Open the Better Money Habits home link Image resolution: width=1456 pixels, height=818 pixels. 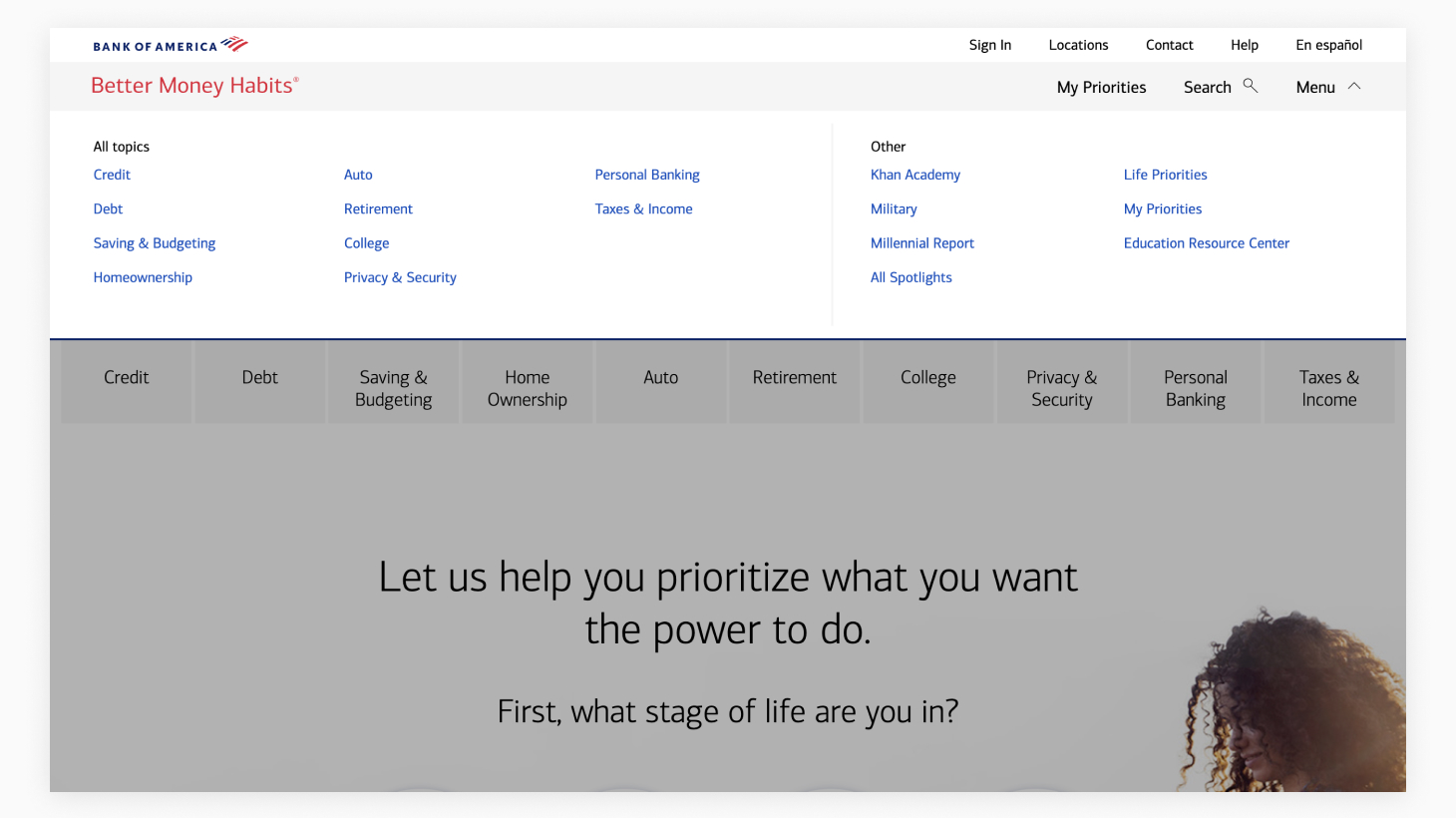coord(194,86)
